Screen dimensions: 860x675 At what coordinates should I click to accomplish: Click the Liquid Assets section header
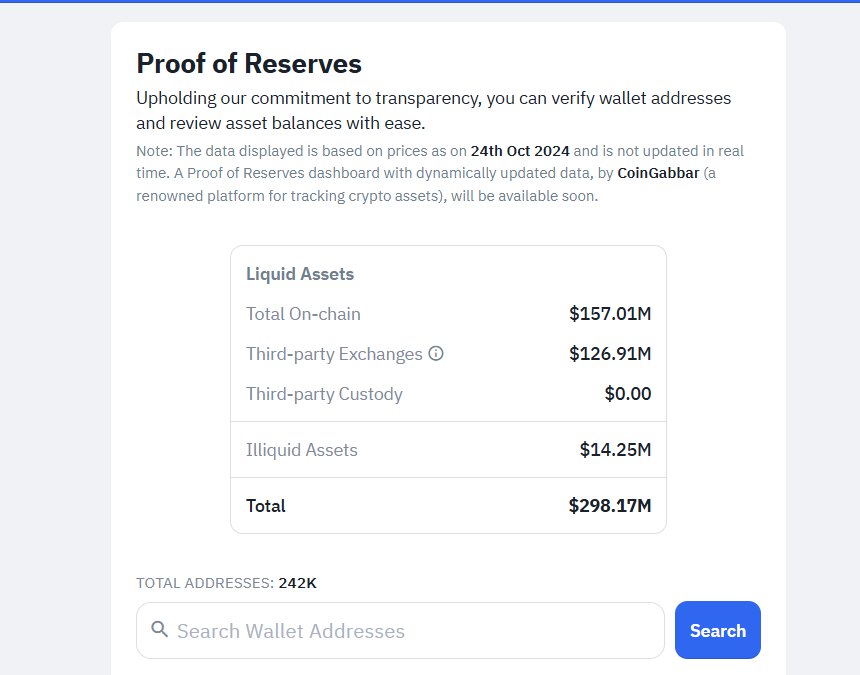pos(300,273)
